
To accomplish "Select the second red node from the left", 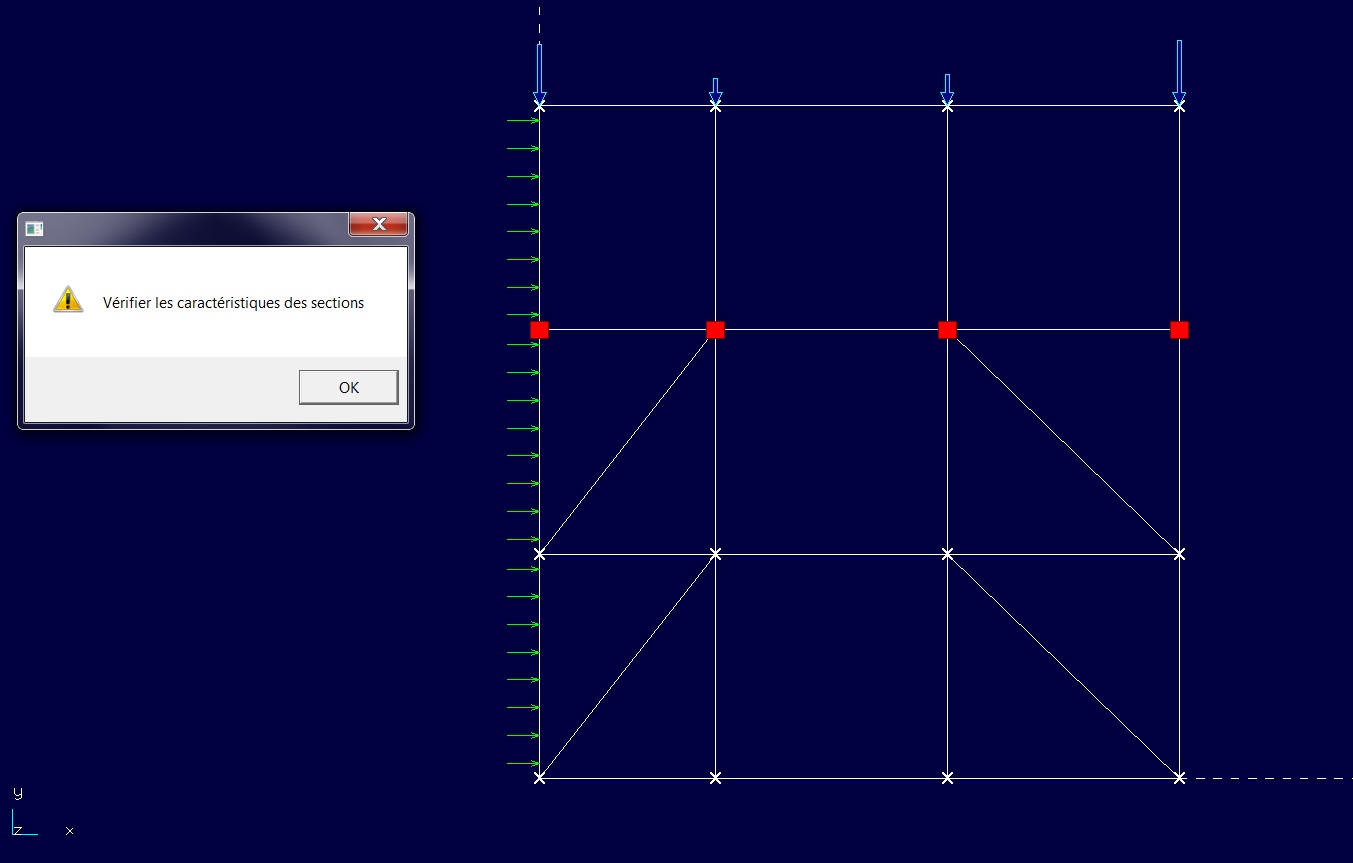I will tap(715, 330).
